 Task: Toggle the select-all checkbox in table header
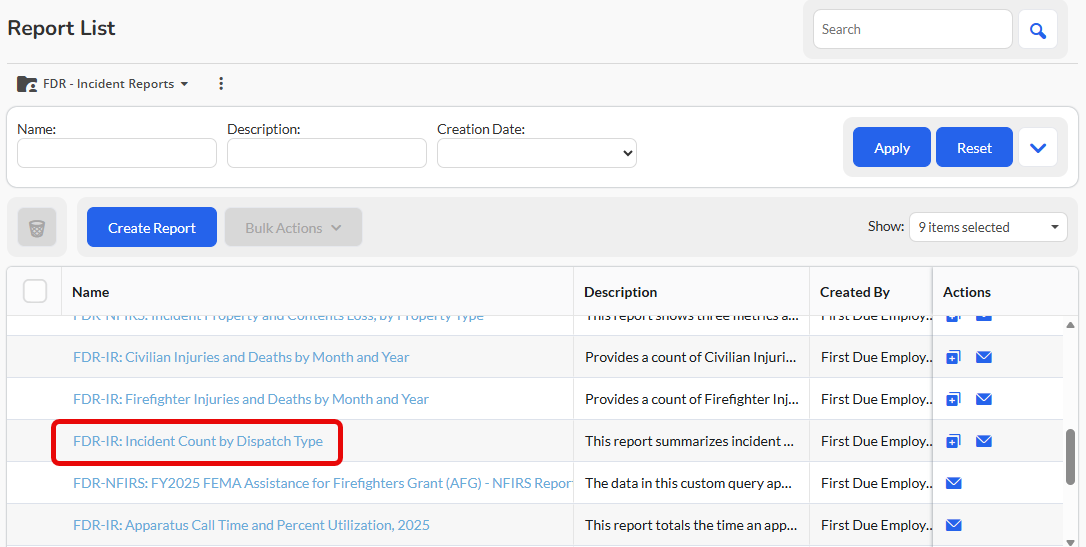[35, 292]
